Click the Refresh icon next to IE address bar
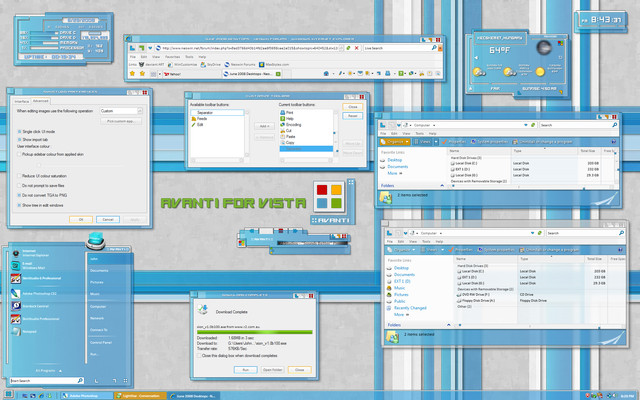Screen dimensions: 640x400 [348, 48]
